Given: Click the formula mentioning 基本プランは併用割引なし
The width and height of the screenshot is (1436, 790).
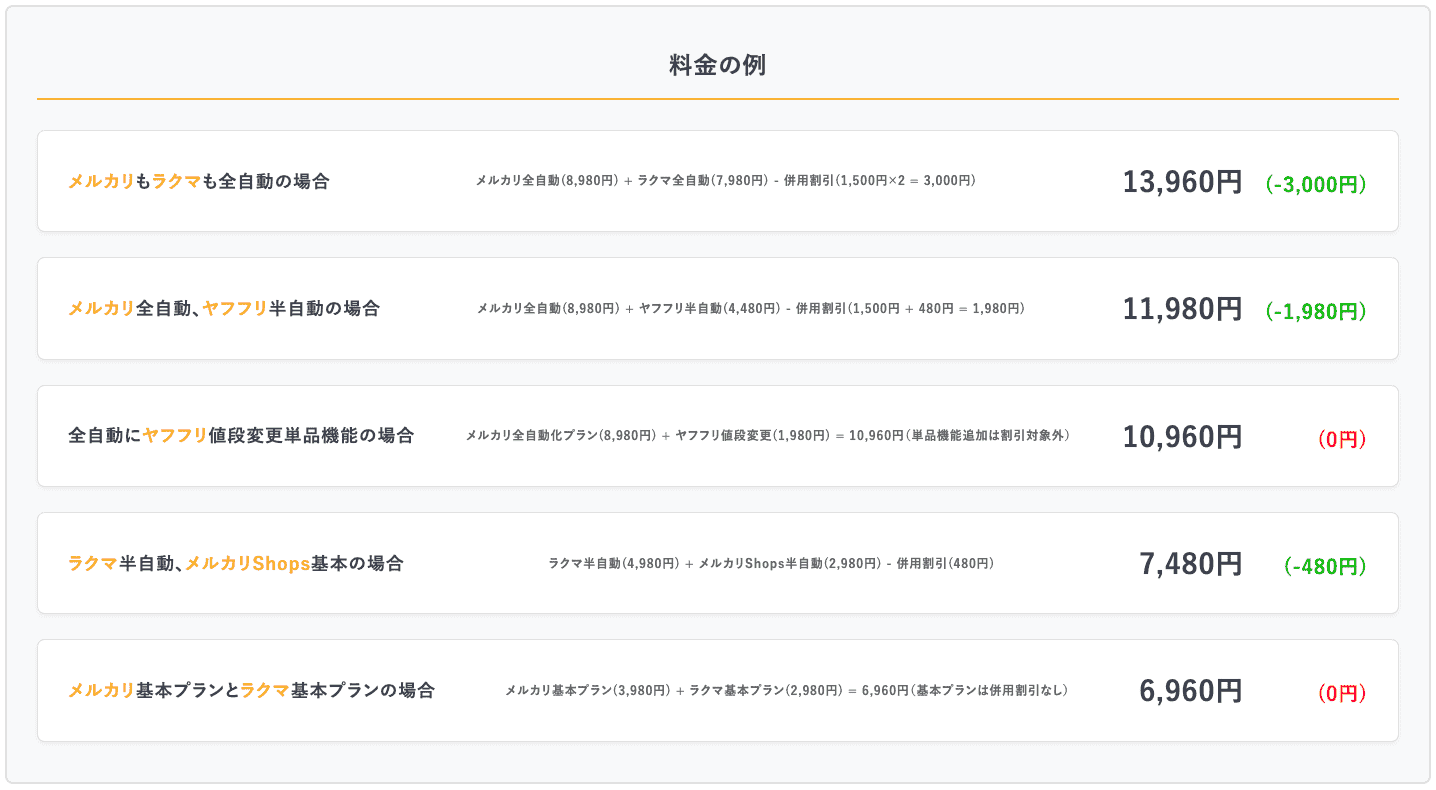Looking at the screenshot, I should pyautogui.click(x=786, y=690).
